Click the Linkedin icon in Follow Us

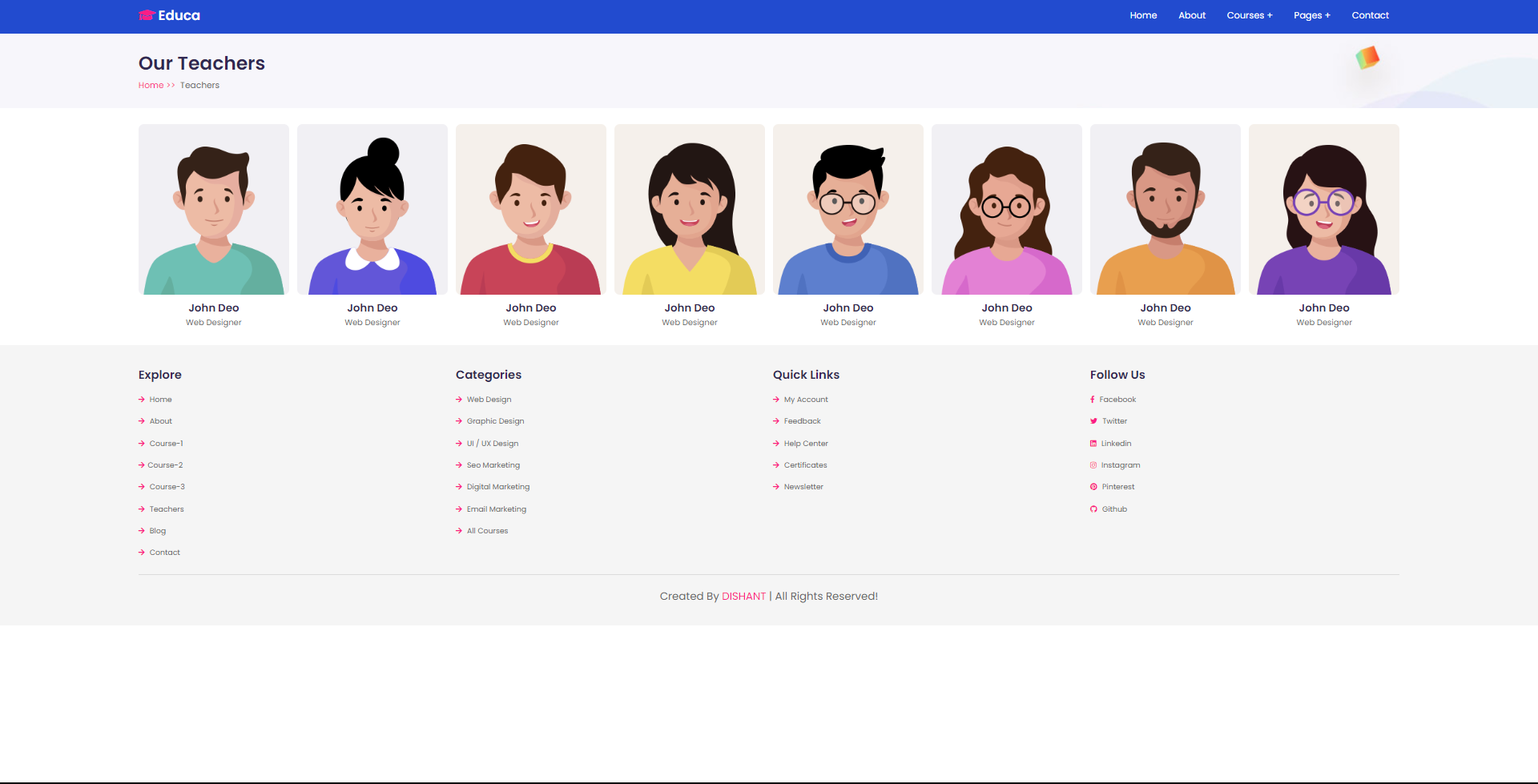[1094, 443]
